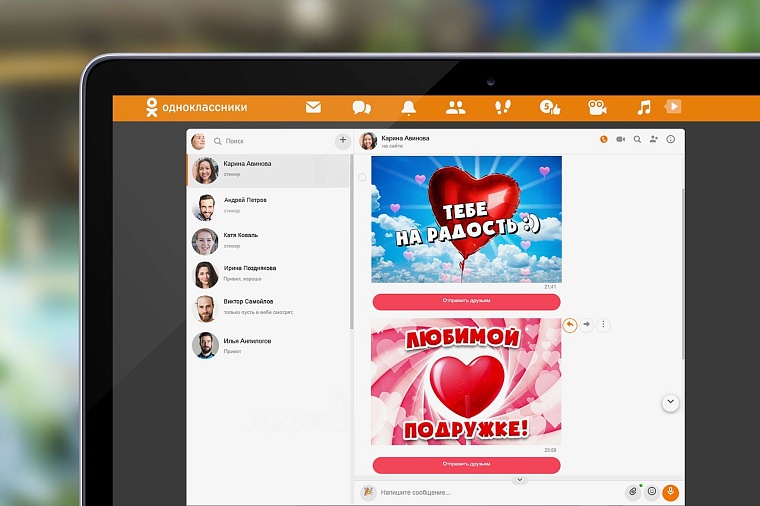Open Notifications bell icon
This screenshot has width=760, height=506.
(x=408, y=108)
